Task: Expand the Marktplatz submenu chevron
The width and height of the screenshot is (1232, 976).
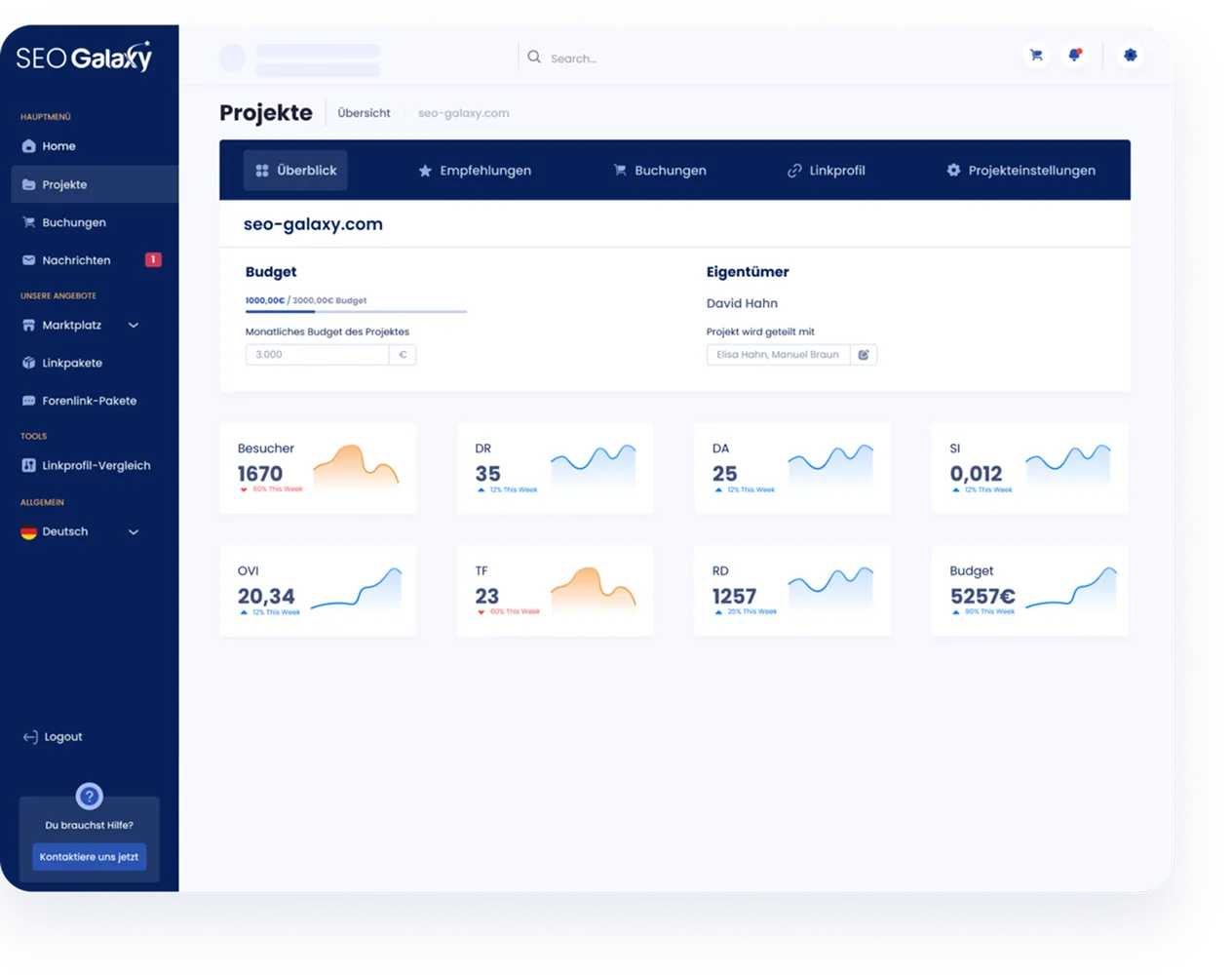Action: 134,326
